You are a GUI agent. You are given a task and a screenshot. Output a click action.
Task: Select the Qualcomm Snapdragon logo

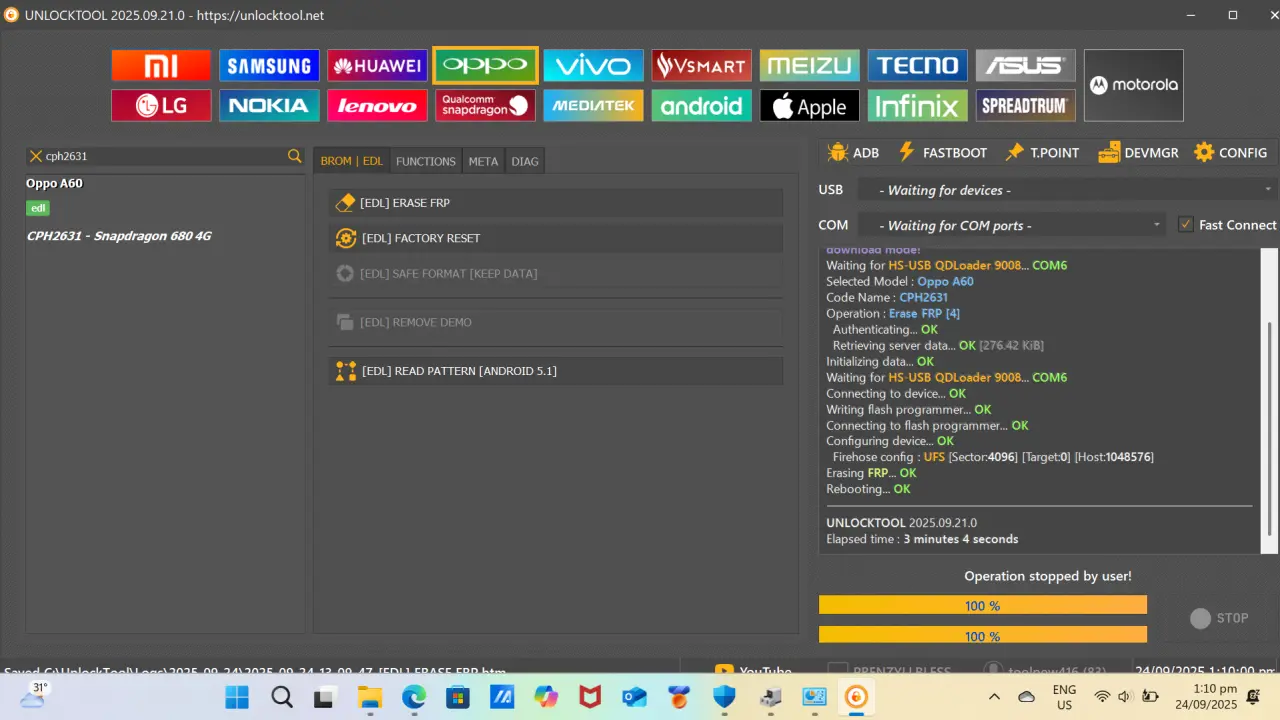pos(485,106)
